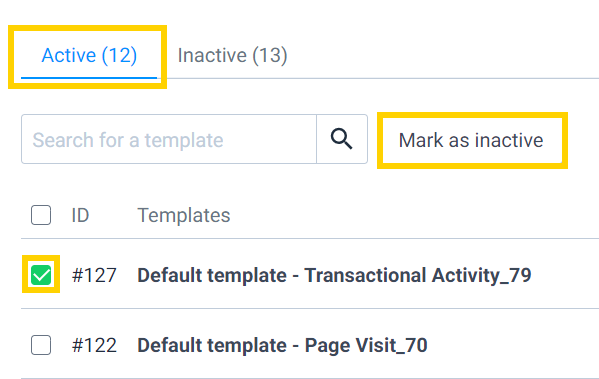Tick the select-all checkbox beside ID
Viewport: 599px width, 379px height.
coord(41,215)
